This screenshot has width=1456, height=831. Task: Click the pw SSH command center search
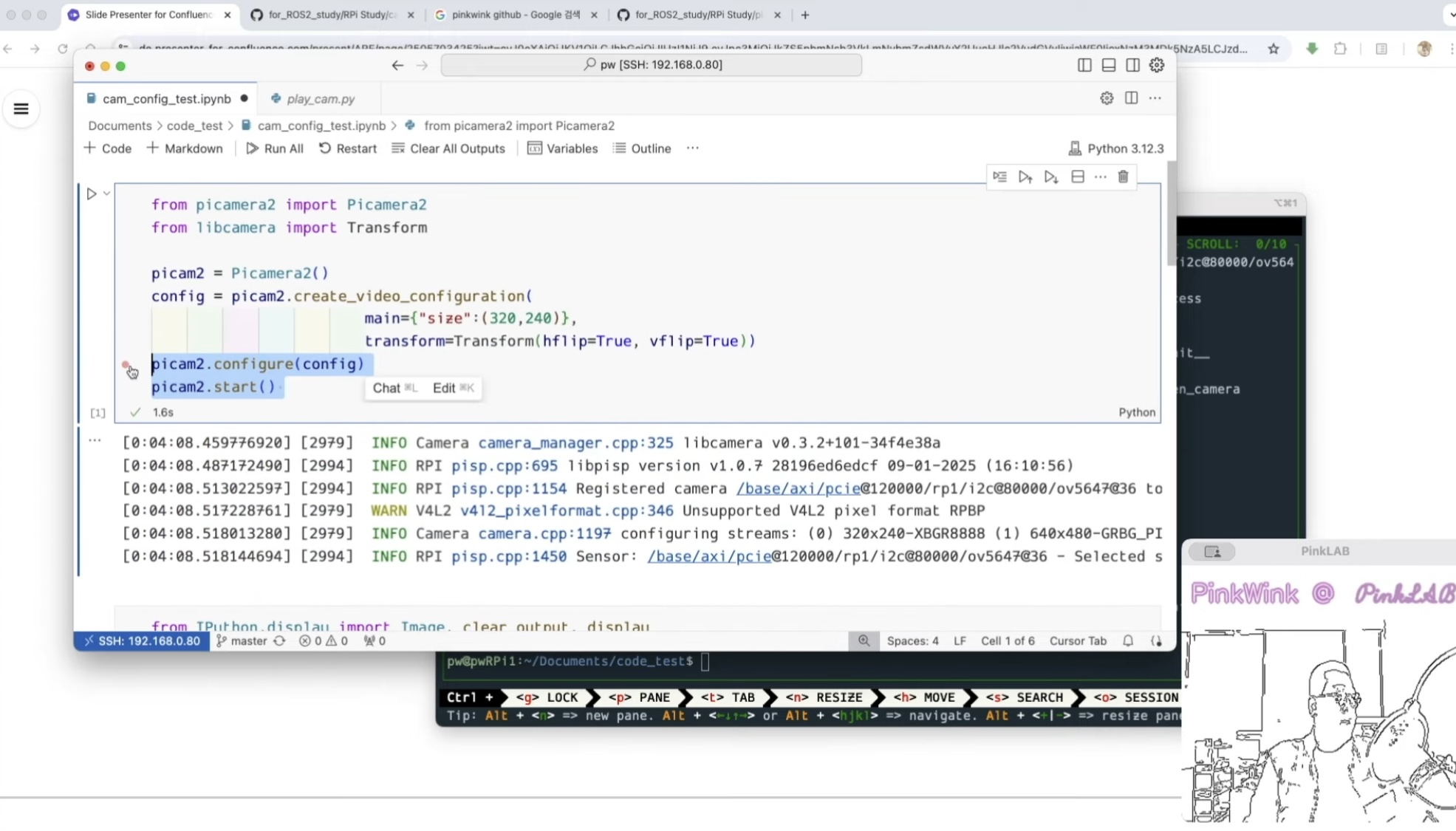651,65
